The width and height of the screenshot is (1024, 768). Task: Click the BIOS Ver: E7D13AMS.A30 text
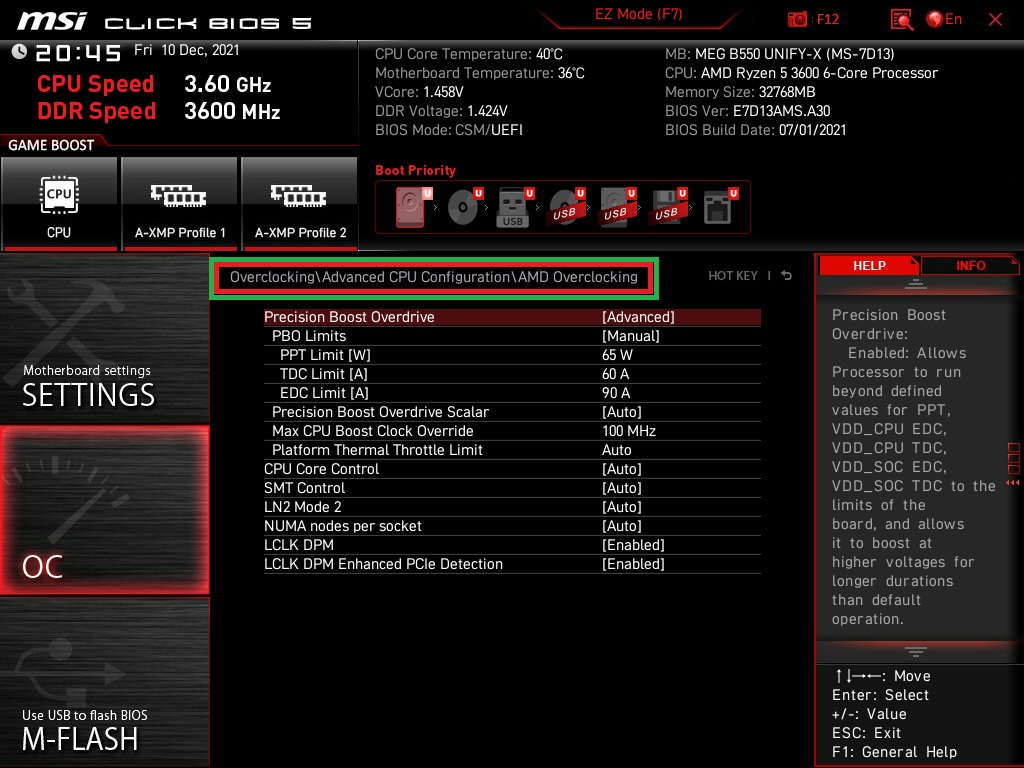748,111
